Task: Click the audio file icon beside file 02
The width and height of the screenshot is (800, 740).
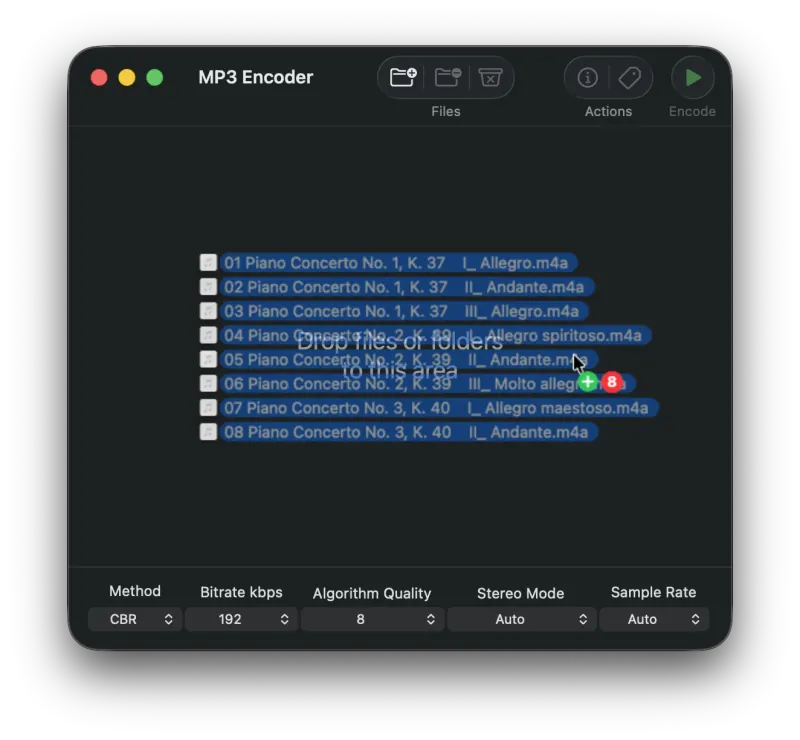Action: click(208, 286)
